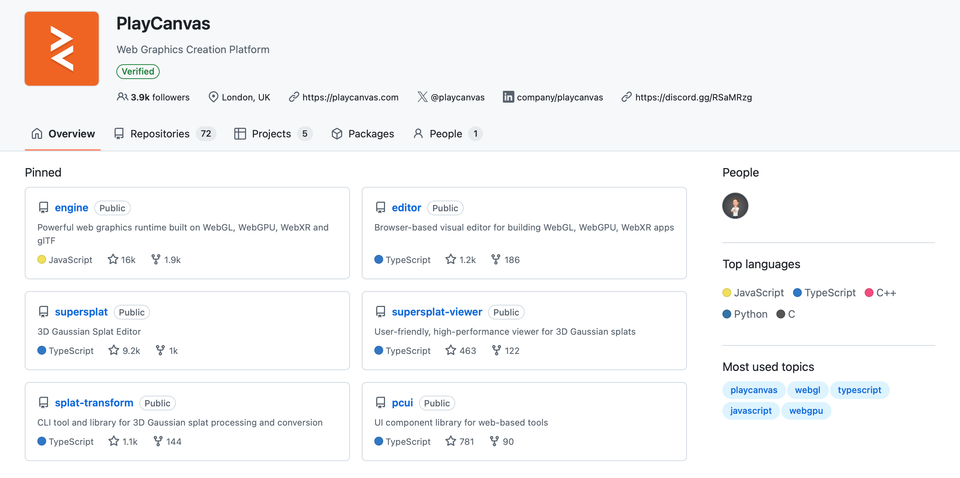Click the link icon beside playcanvas.com
The image size is (960, 478).
294,97
